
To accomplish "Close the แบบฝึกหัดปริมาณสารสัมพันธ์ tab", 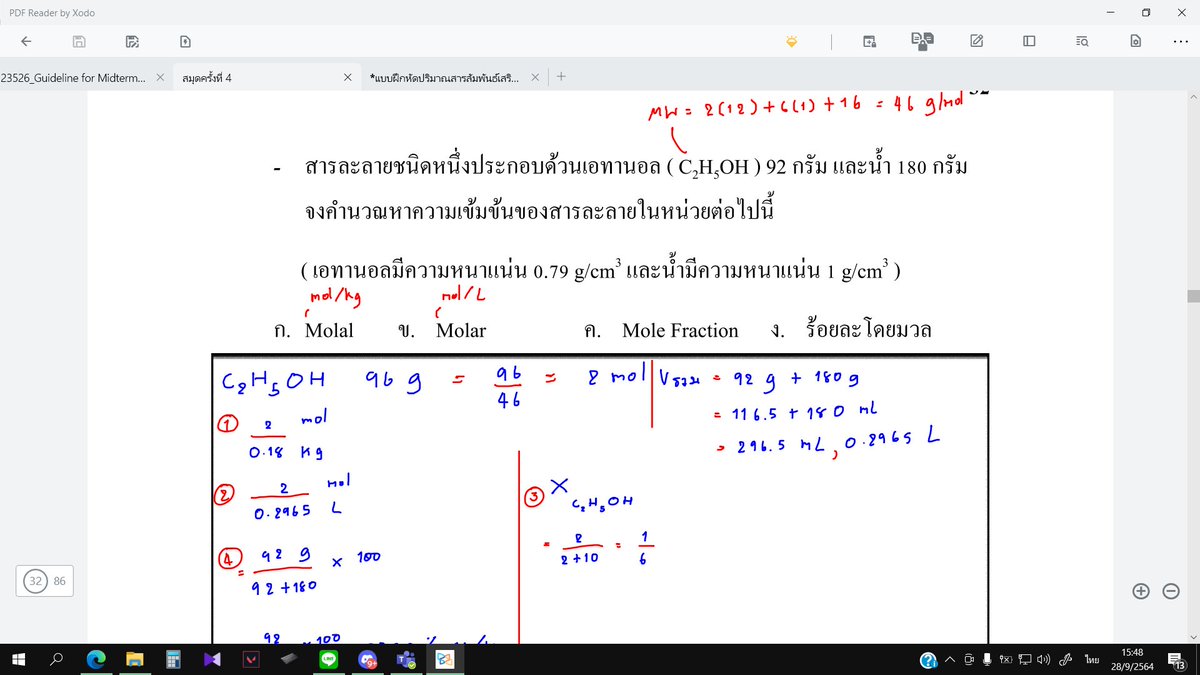I will 535,77.
